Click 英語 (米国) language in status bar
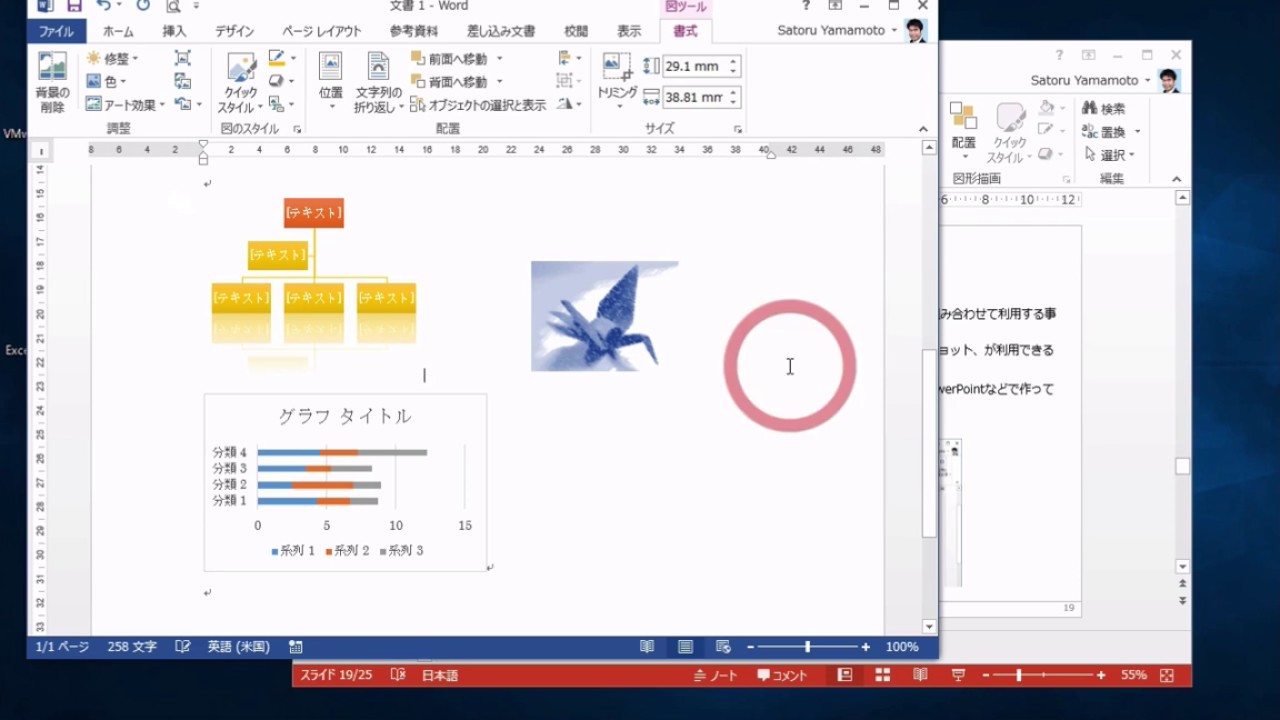Screen dimensions: 1280x720 click(238, 647)
